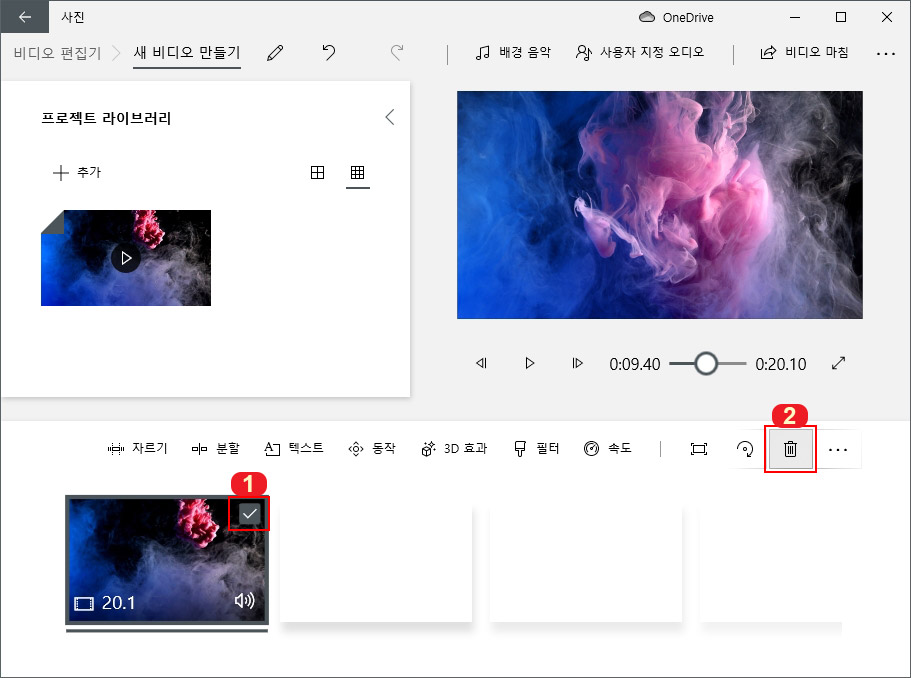This screenshot has width=911, height=678.
Task: Click the clip volume speaker icon
Action: click(245, 601)
